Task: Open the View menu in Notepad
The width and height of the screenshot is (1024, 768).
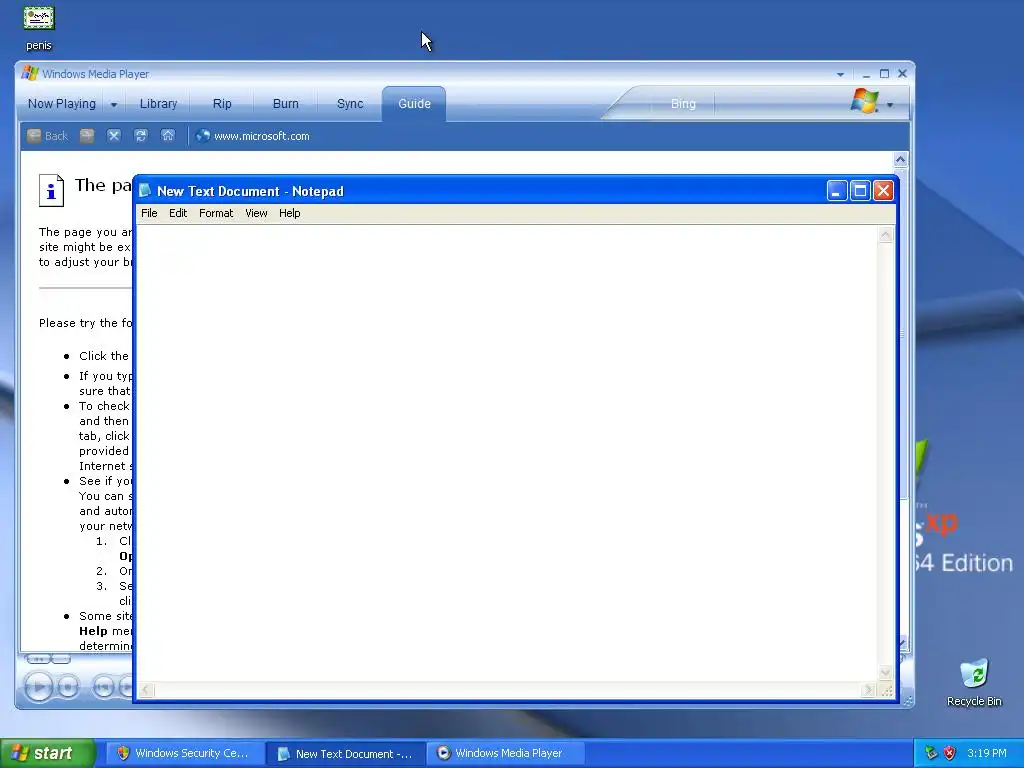Action: point(256,213)
